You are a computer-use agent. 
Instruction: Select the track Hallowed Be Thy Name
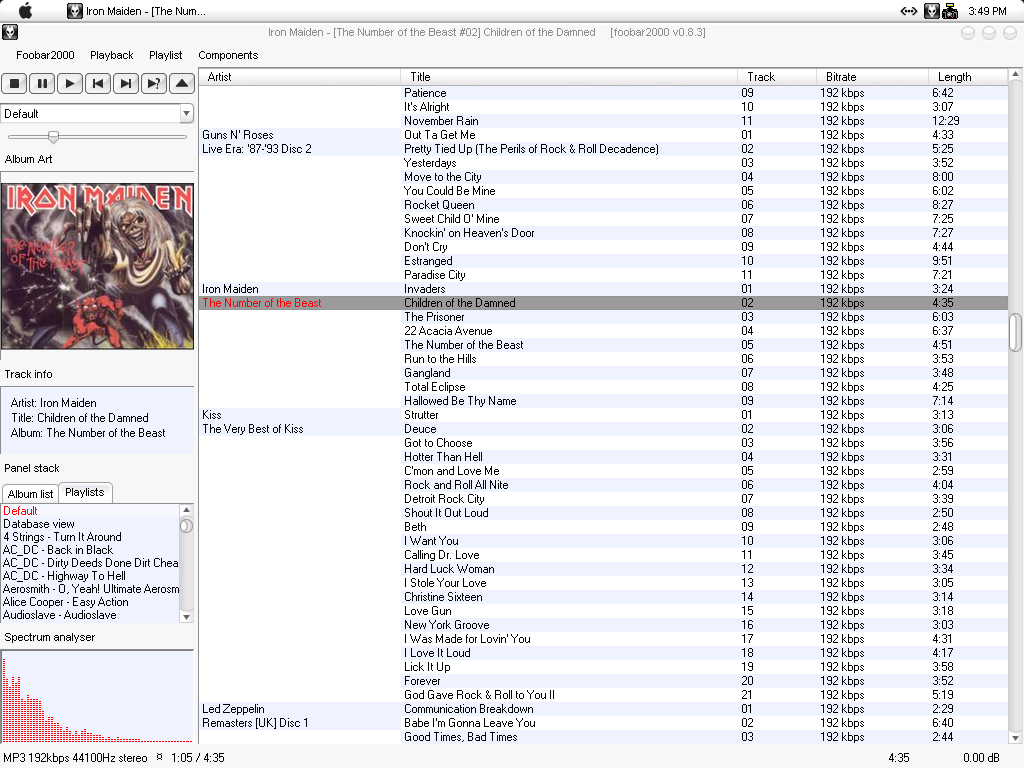(x=460, y=401)
